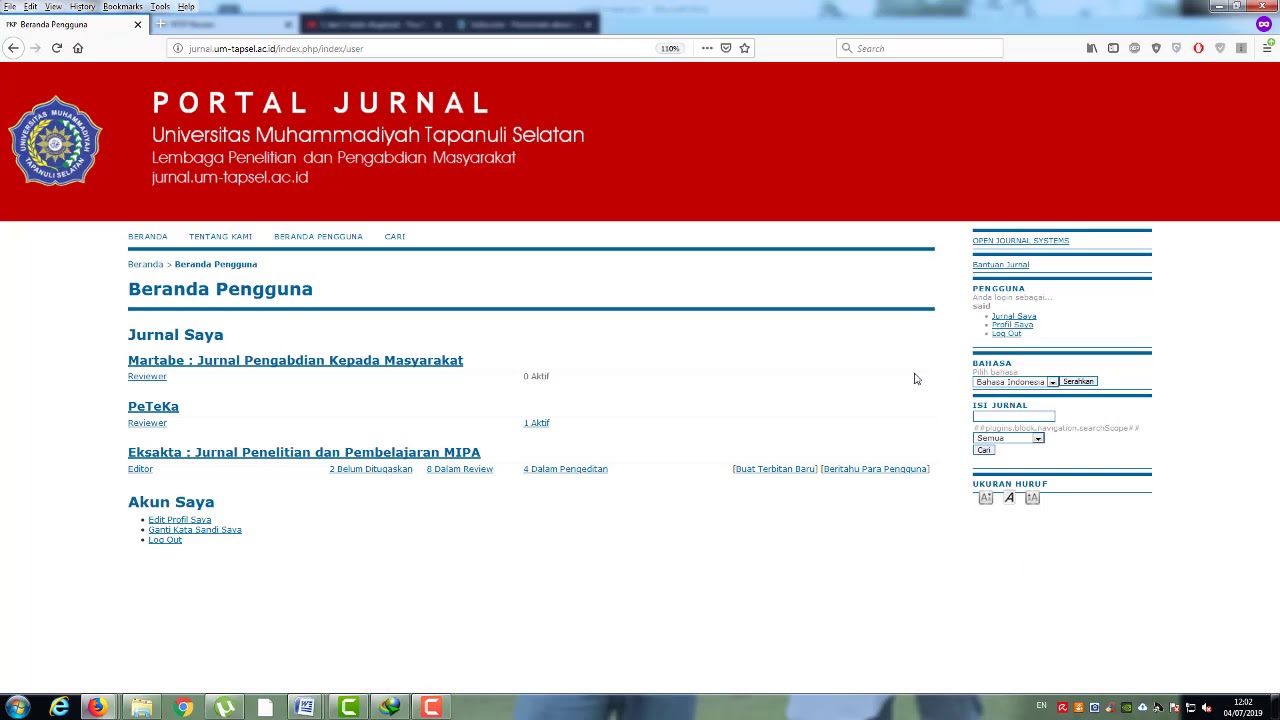Open the page actions three-dots menu

point(707,48)
